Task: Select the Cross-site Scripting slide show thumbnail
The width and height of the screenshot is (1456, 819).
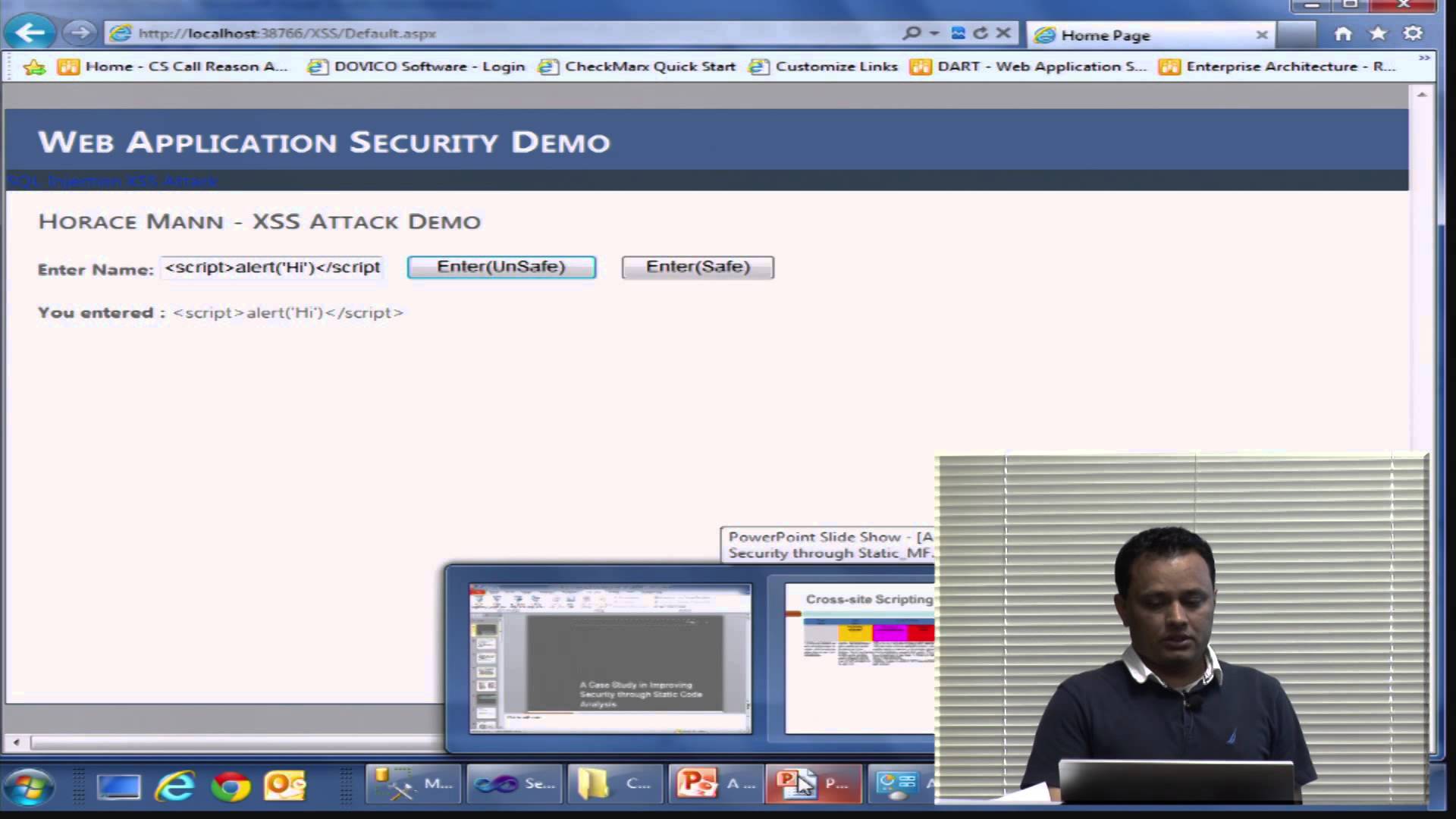Action: tap(859, 658)
